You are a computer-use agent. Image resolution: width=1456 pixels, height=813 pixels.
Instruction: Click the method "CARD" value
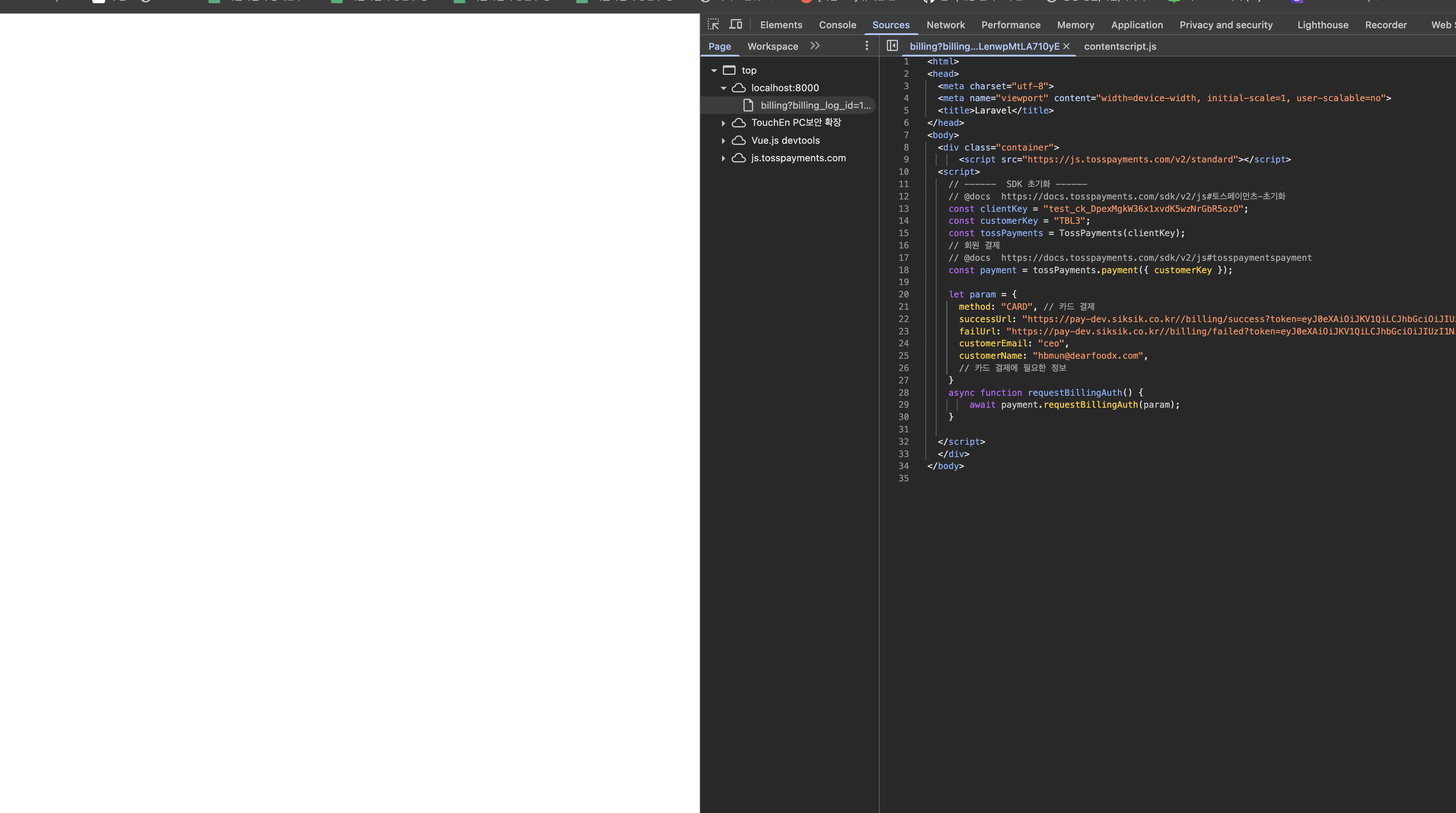(1017, 307)
